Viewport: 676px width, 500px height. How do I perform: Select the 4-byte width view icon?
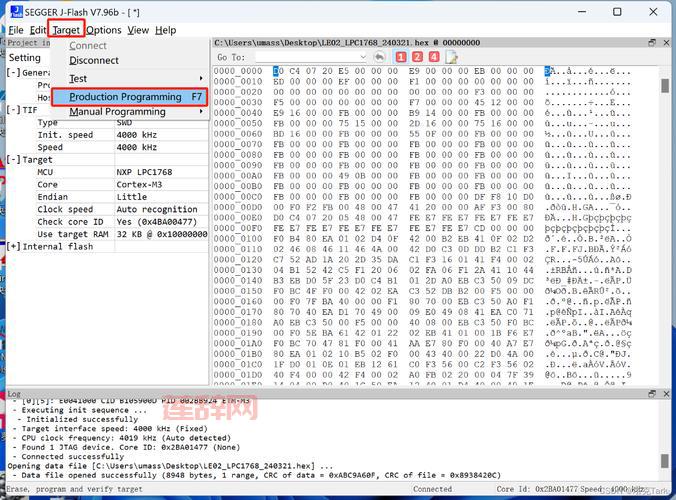click(x=433, y=58)
